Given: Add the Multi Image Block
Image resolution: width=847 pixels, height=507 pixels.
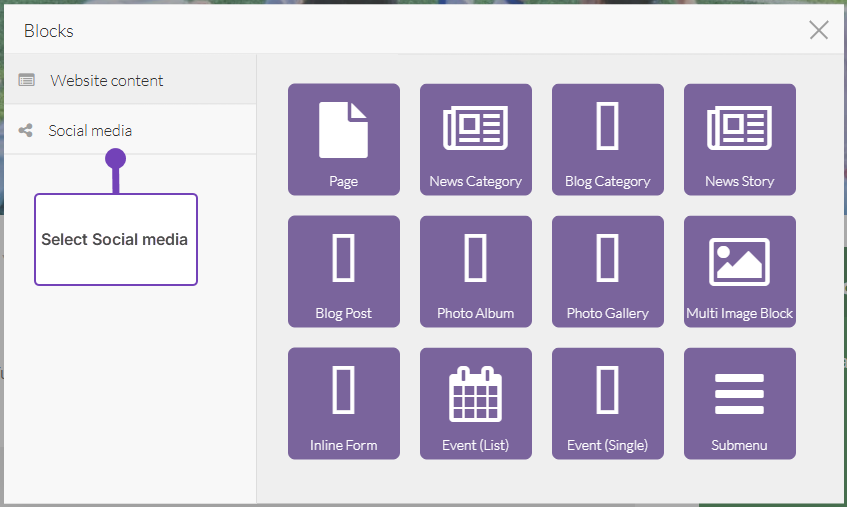Looking at the screenshot, I should [x=739, y=271].
